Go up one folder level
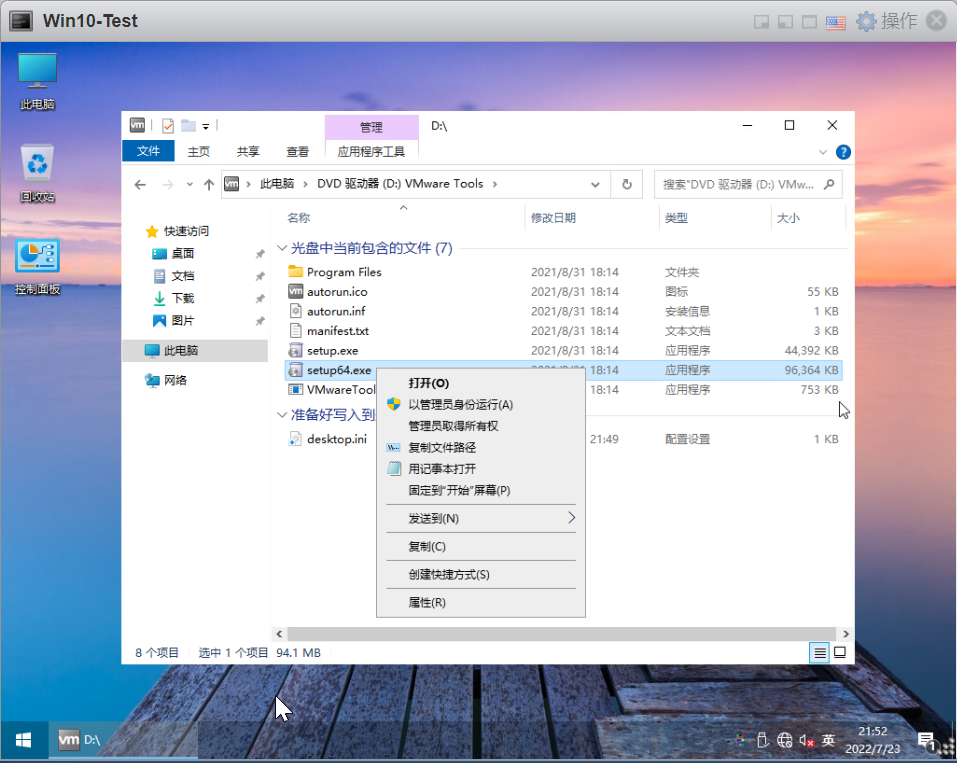 point(209,184)
